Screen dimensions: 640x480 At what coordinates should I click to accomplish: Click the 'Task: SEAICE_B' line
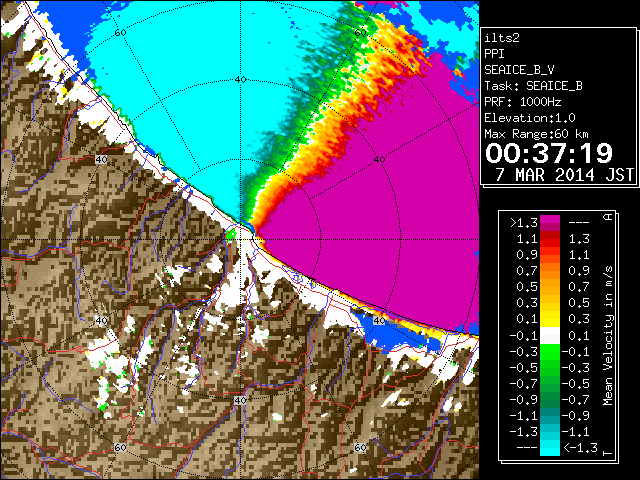533,86
